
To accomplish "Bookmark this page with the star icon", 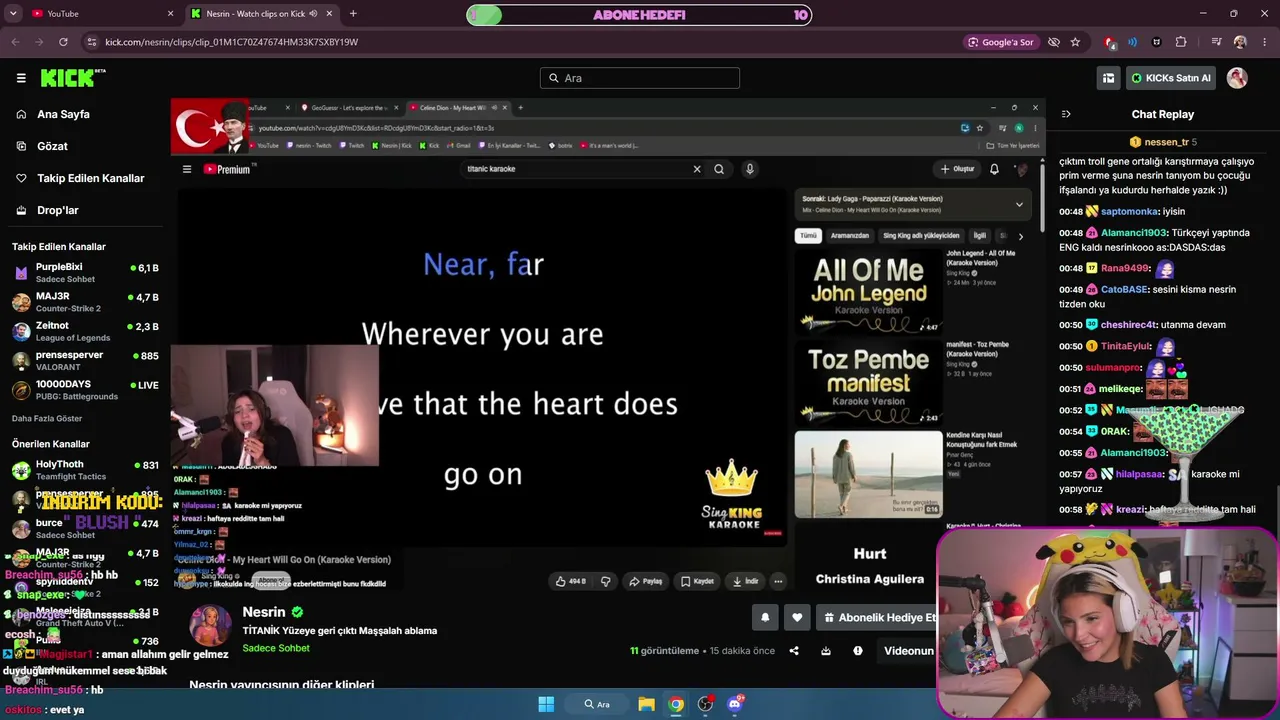I will [x=1075, y=42].
